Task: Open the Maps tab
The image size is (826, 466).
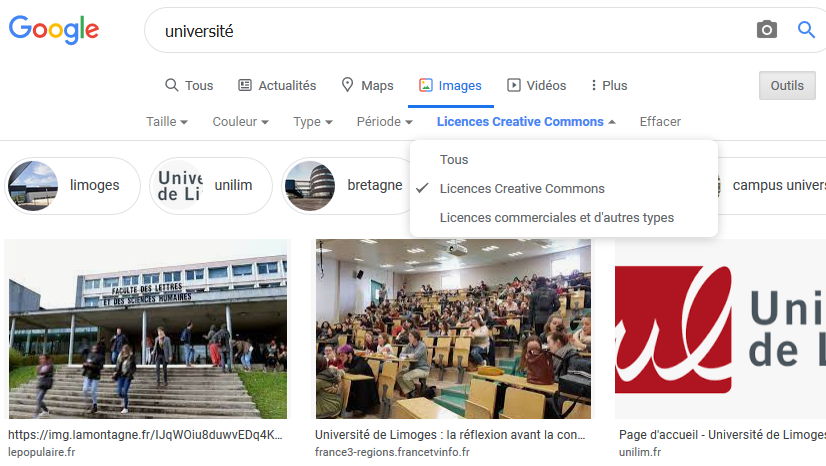Action: [x=367, y=86]
